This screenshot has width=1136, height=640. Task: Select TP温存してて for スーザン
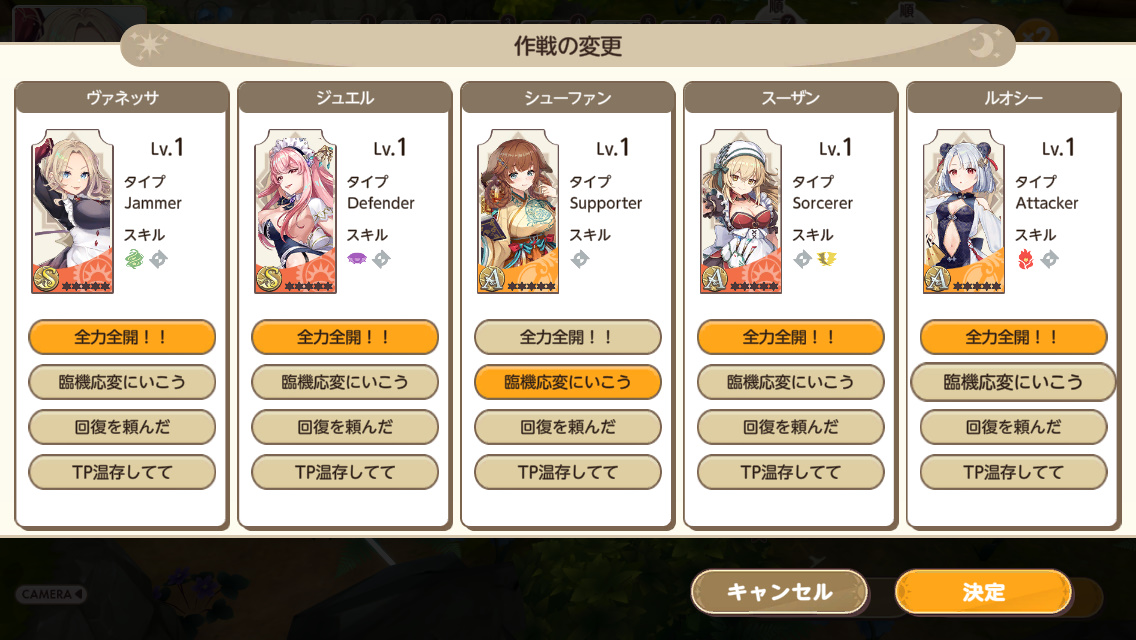point(790,472)
